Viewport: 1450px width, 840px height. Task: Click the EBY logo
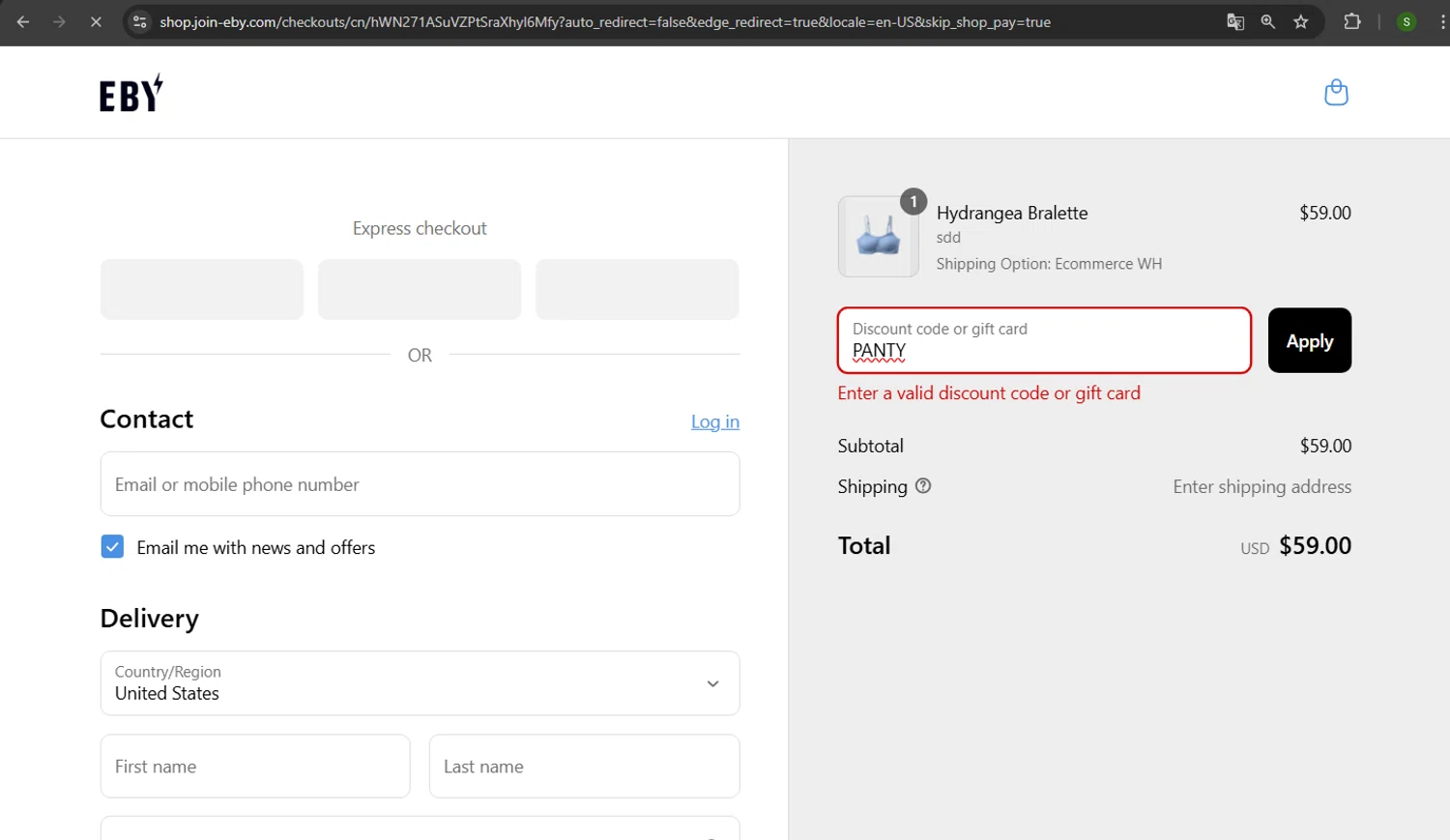[x=131, y=94]
